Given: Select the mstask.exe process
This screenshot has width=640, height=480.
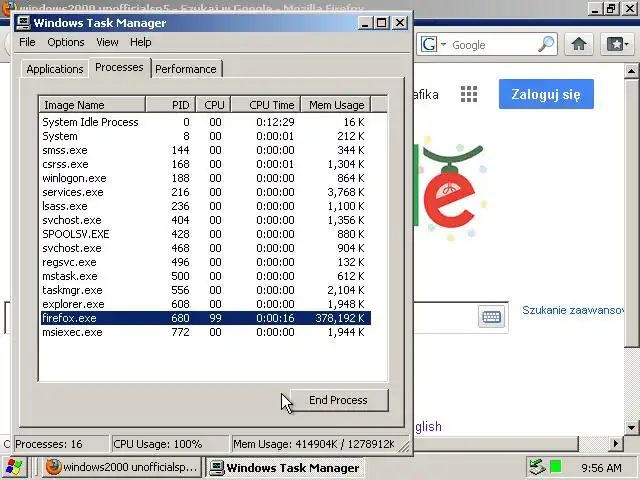Looking at the screenshot, I should pyautogui.click(x=206, y=276).
